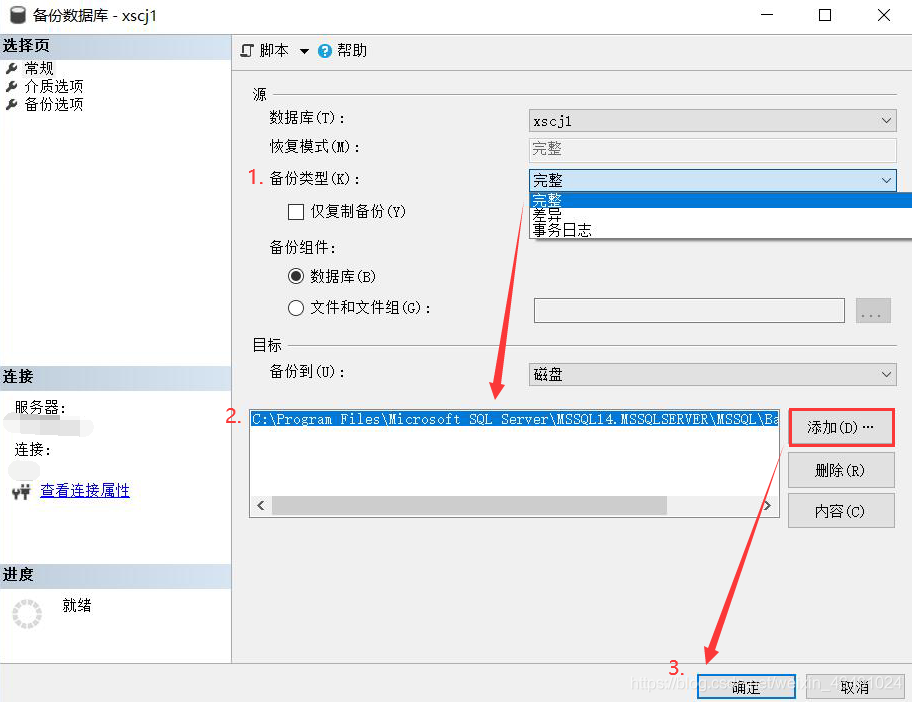Click the 删除 button
912x702 pixels.
tap(840, 470)
